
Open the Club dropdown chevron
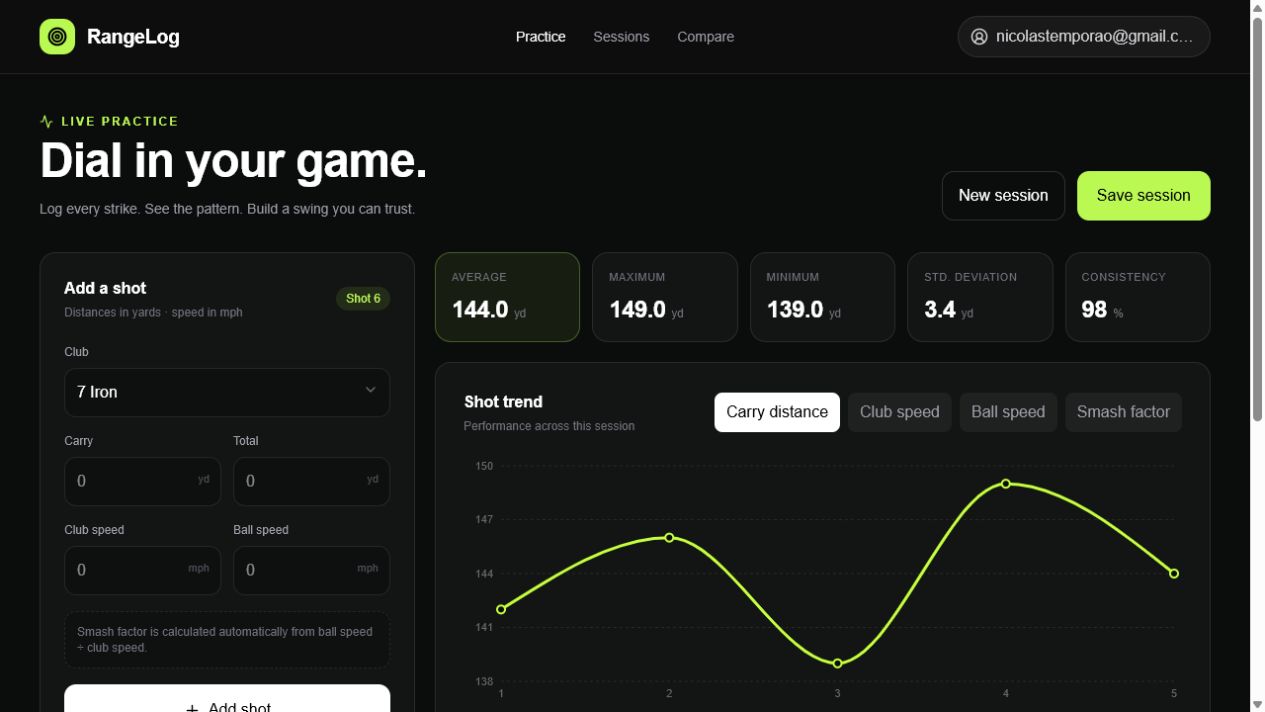tap(370, 391)
